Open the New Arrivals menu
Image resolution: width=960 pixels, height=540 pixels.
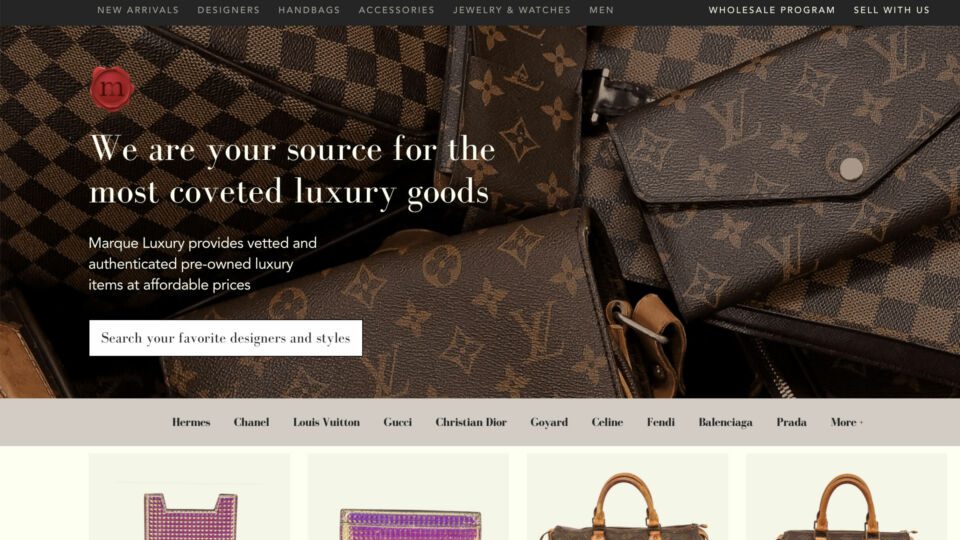click(x=138, y=10)
